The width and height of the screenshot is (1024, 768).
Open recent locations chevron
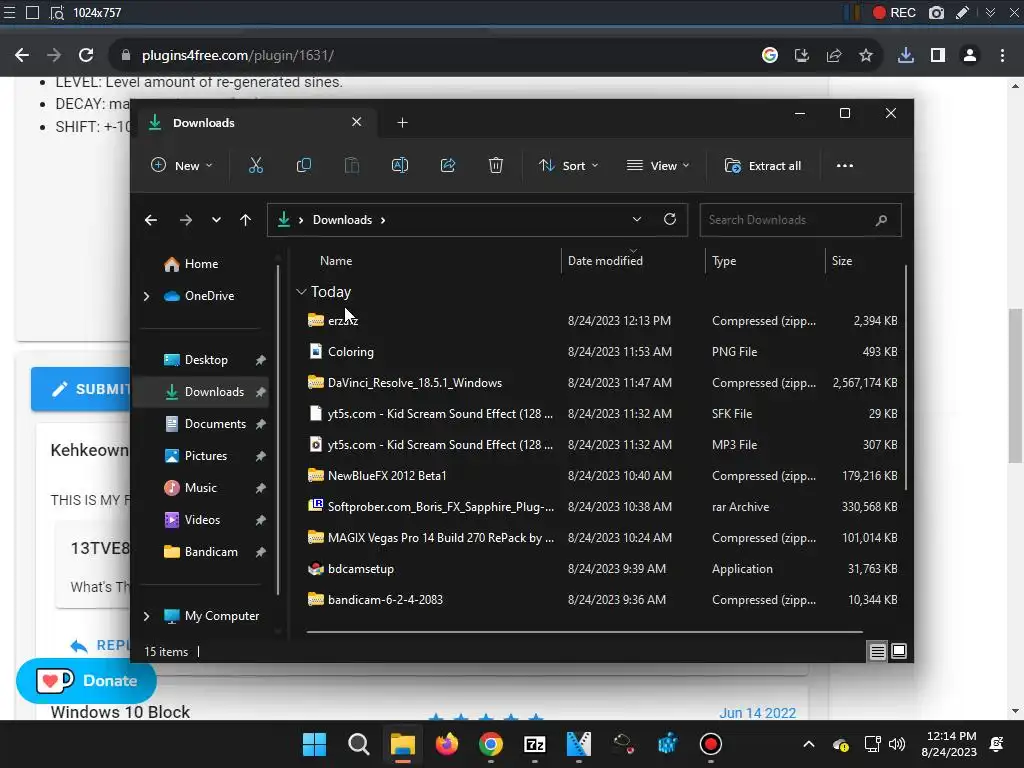click(x=216, y=220)
